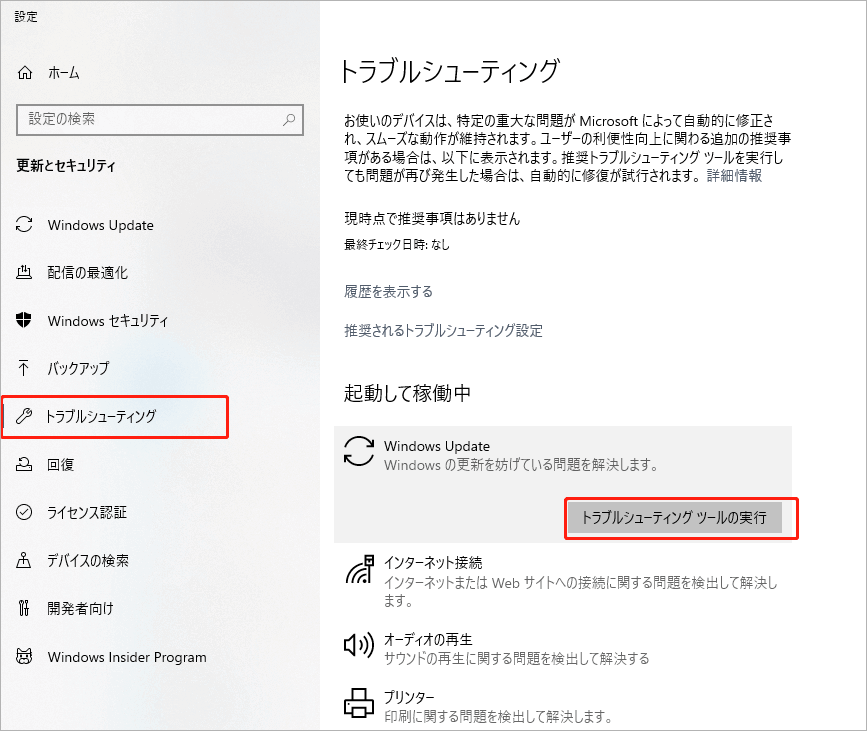867x731 pixels.
Task: Click the Windows Update refresh icon in sidebar
Action: pyautogui.click(x=24, y=224)
